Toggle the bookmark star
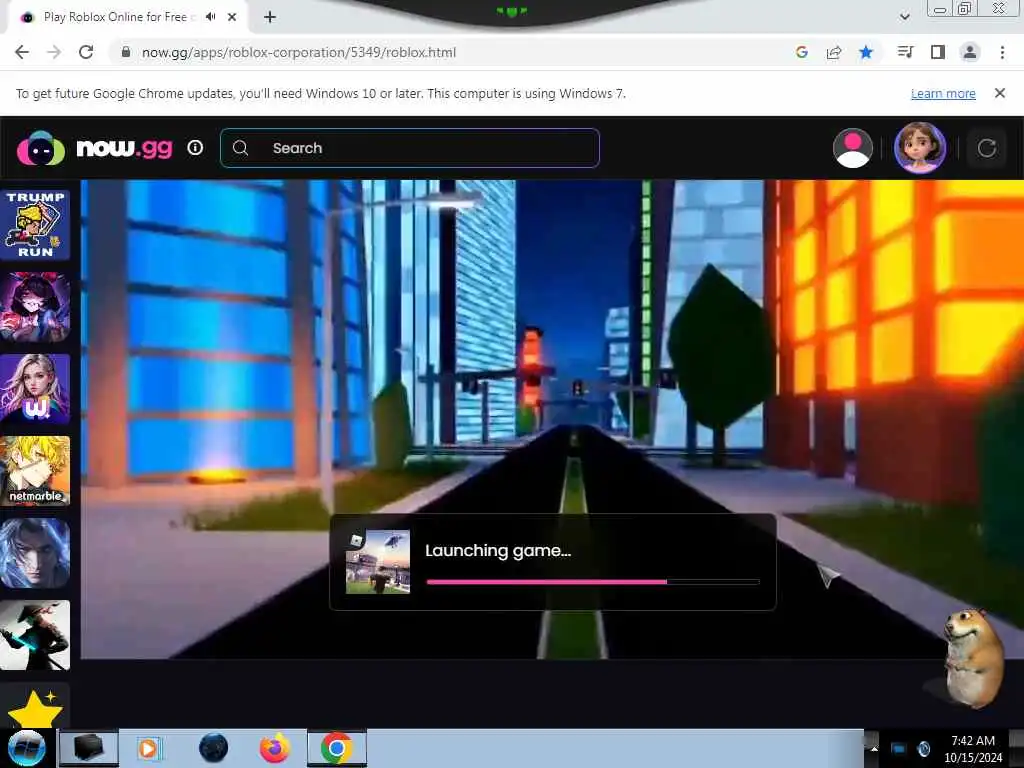The width and height of the screenshot is (1024, 768). 866,52
